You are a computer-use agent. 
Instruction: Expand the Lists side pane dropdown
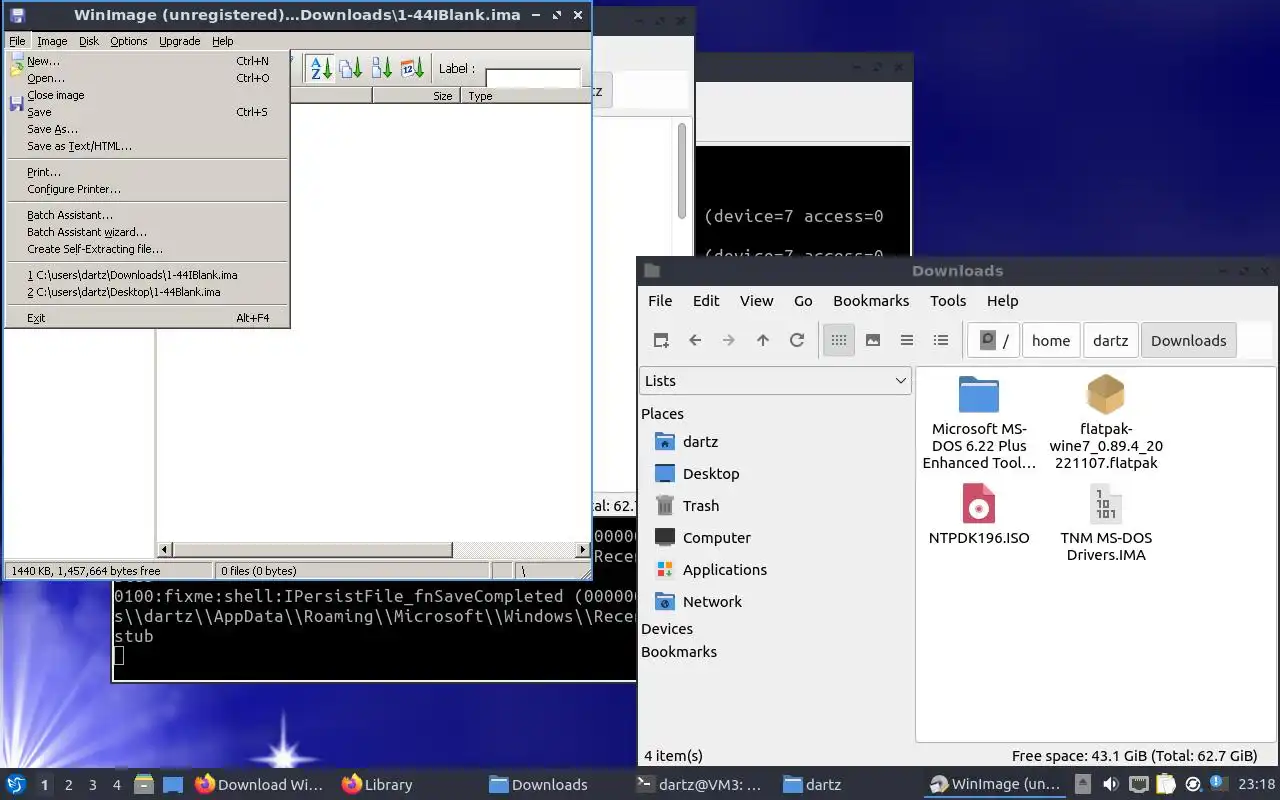(775, 381)
